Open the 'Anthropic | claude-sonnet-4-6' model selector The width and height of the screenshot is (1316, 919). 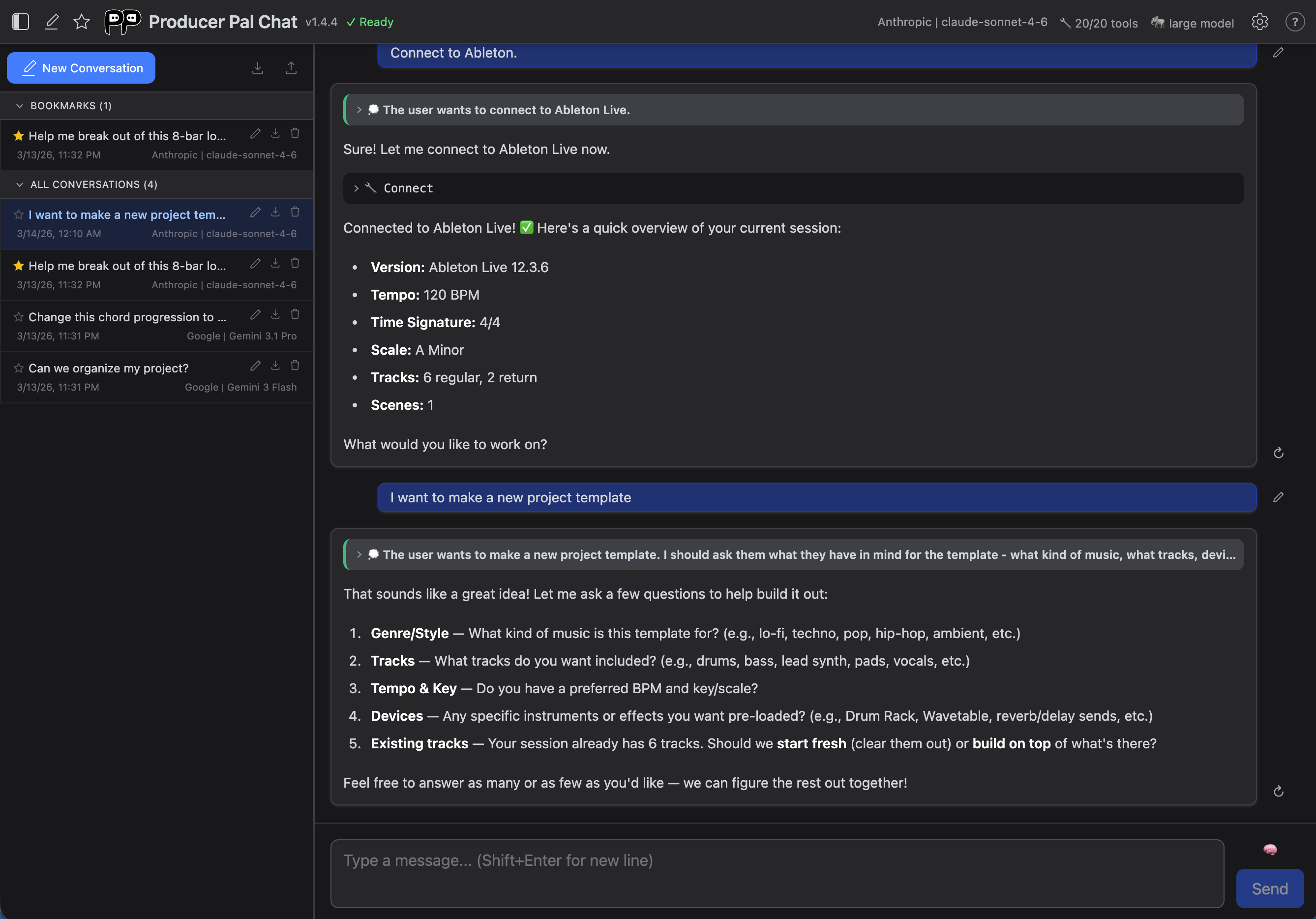point(962,22)
